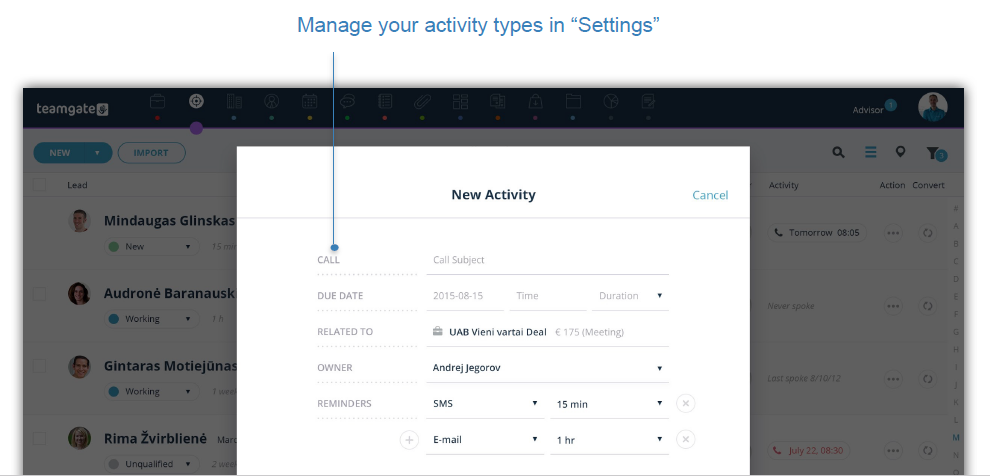Image resolution: width=990 pixels, height=476 pixels.
Task: Click the Time input field
Action: [547, 295]
